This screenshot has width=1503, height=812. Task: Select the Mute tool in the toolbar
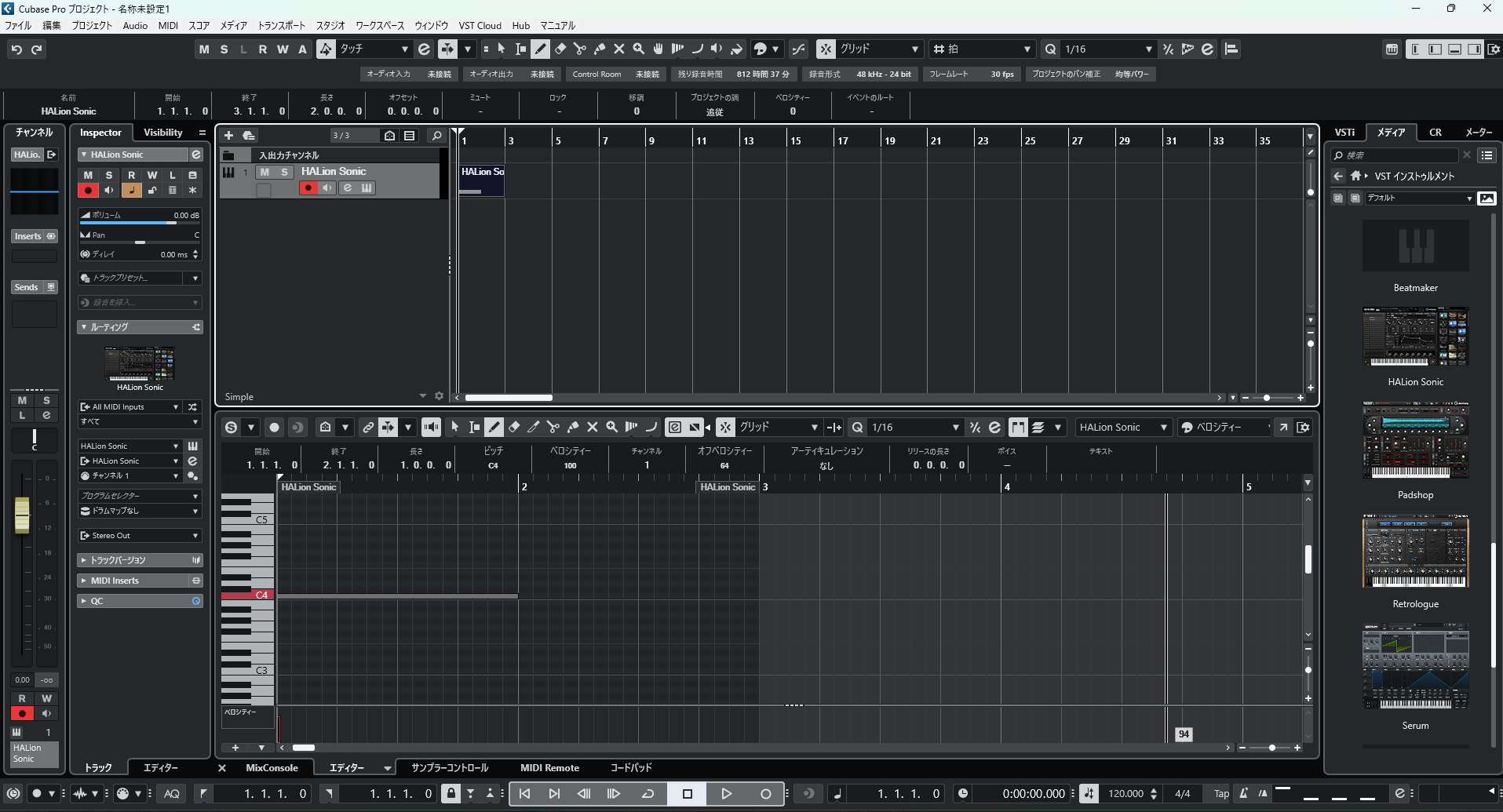pos(619,49)
